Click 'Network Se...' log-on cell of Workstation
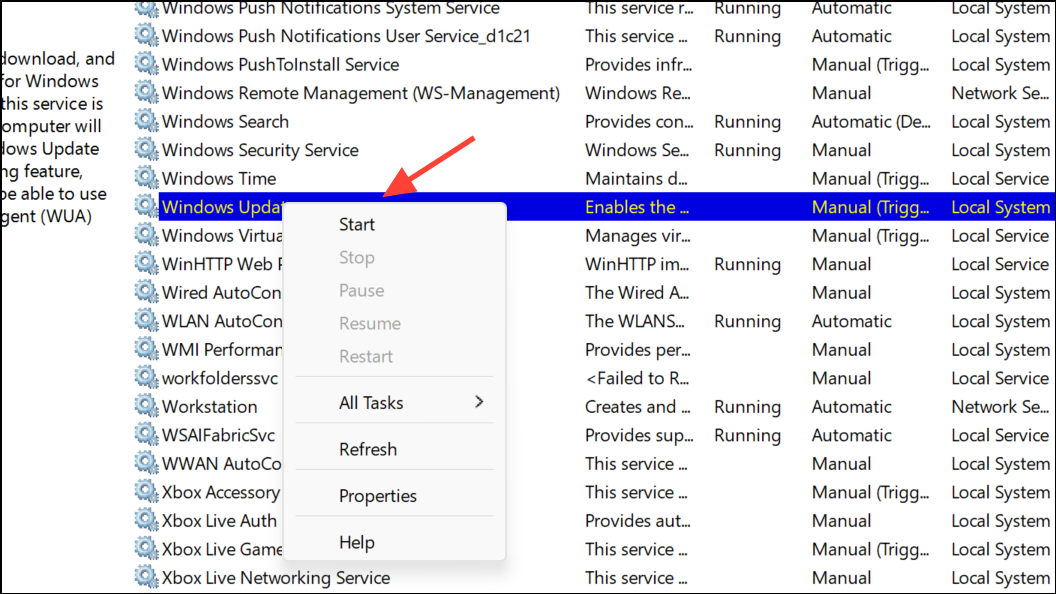The image size is (1056, 594). coord(1000,407)
